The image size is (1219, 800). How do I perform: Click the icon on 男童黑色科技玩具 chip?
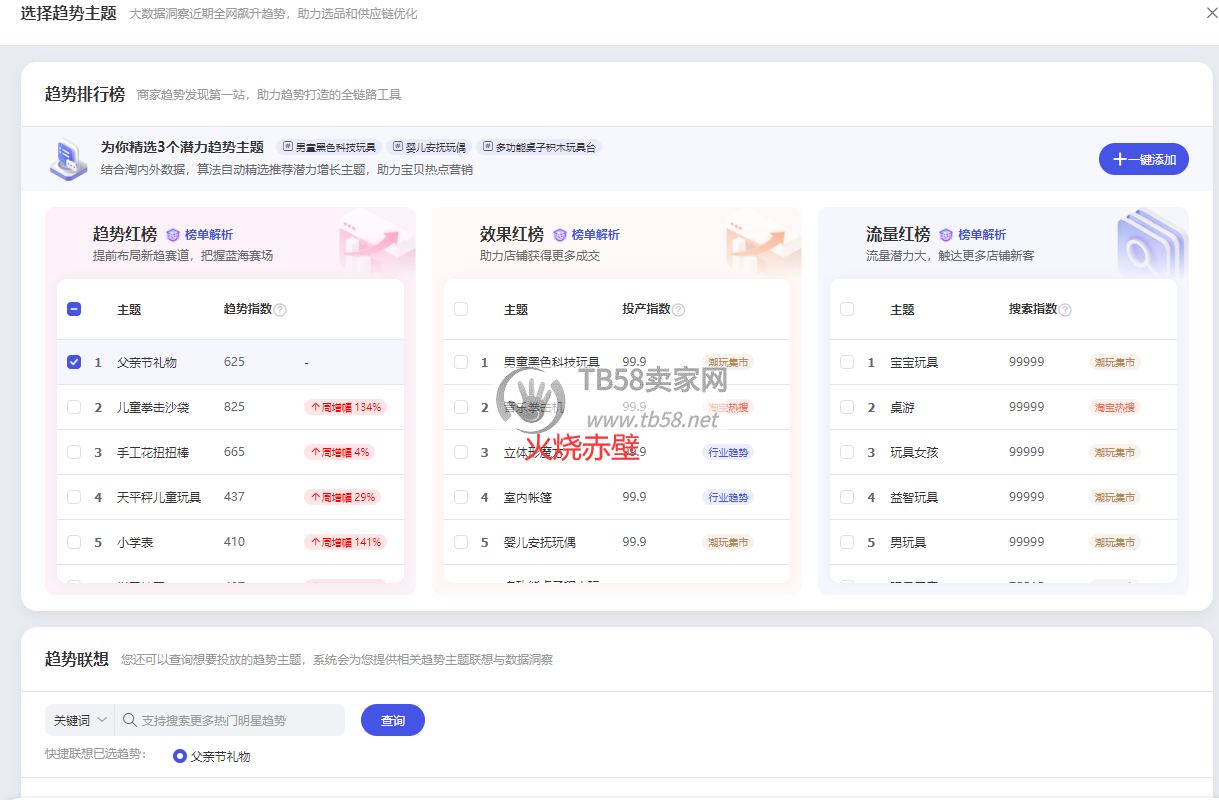[288, 147]
